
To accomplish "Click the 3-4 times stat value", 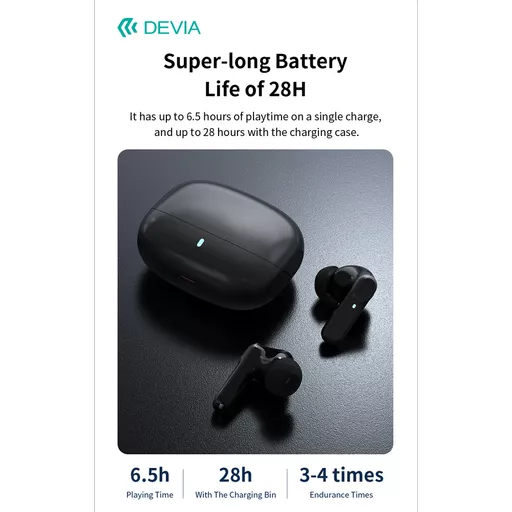I will click(341, 475).
